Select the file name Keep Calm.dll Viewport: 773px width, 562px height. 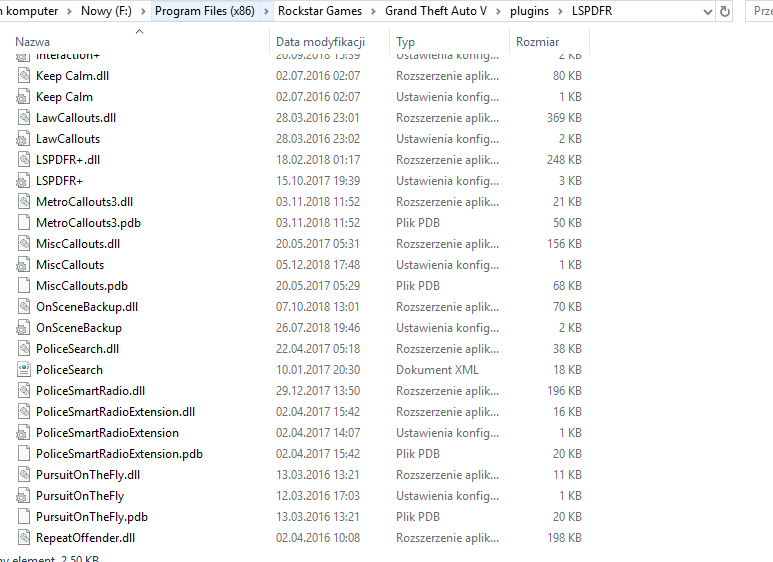(72, 75)
